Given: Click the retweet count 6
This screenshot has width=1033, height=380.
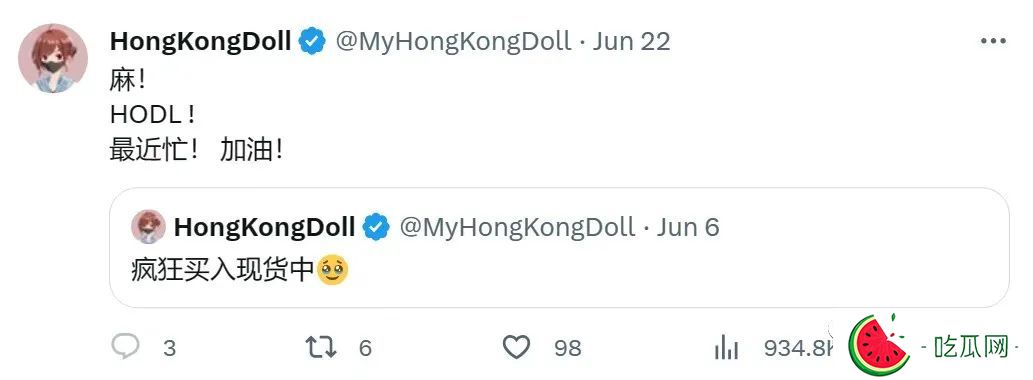Looking at the screenshot, I should (365, 348).
